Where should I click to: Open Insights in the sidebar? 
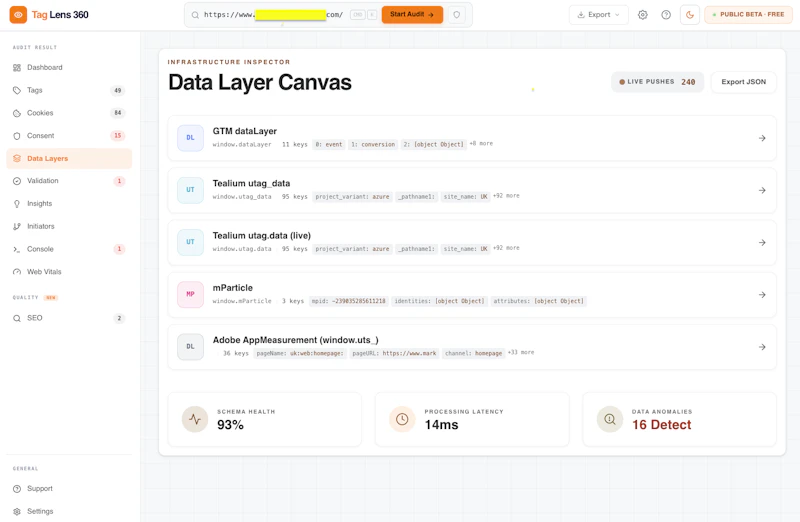69,204
